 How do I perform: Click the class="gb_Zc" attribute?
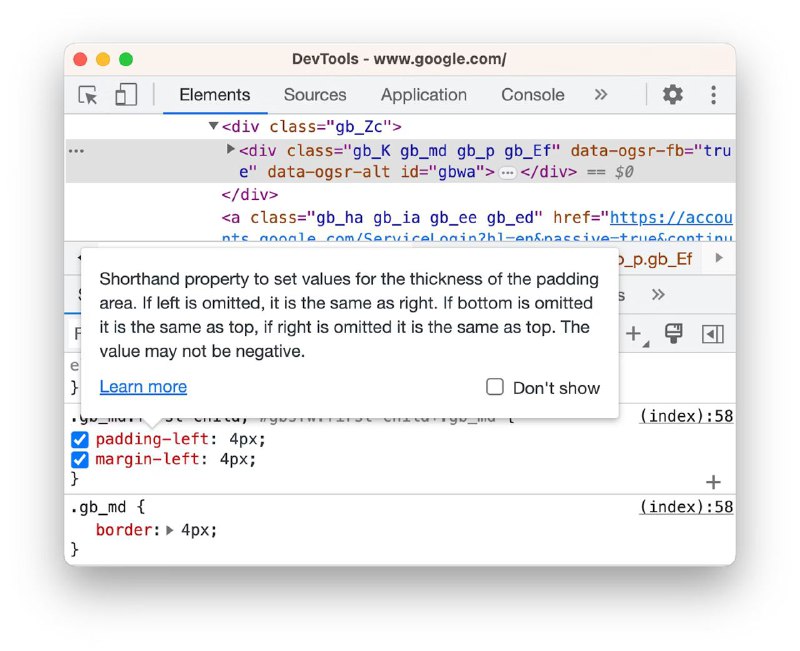tap(330, 127)
